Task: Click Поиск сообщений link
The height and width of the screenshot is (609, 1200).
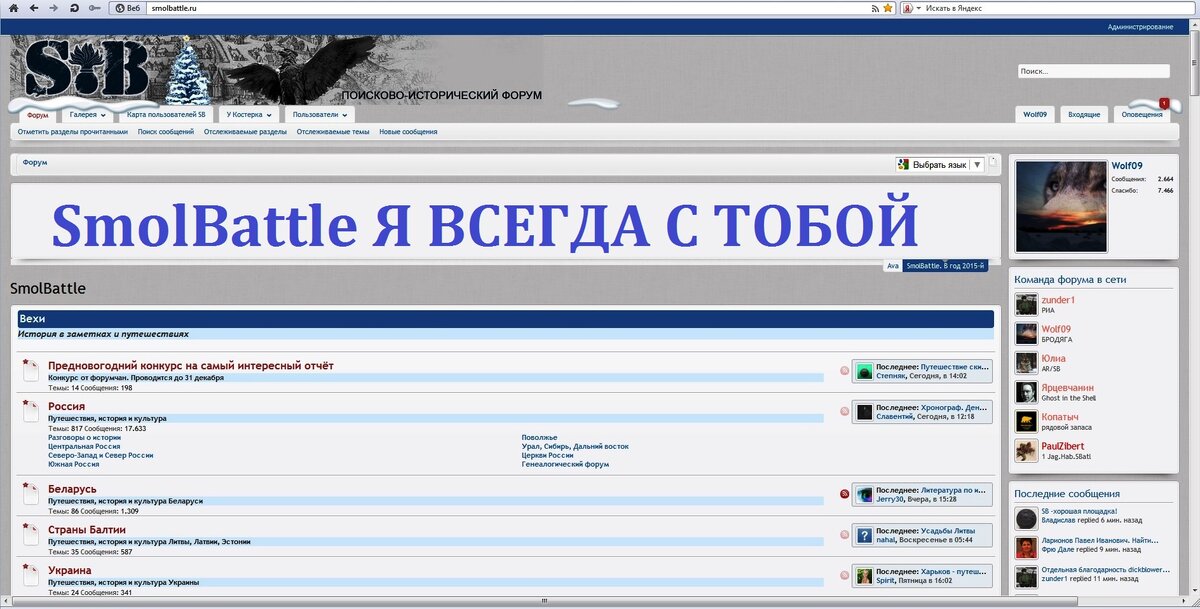Action: [166, 132]
